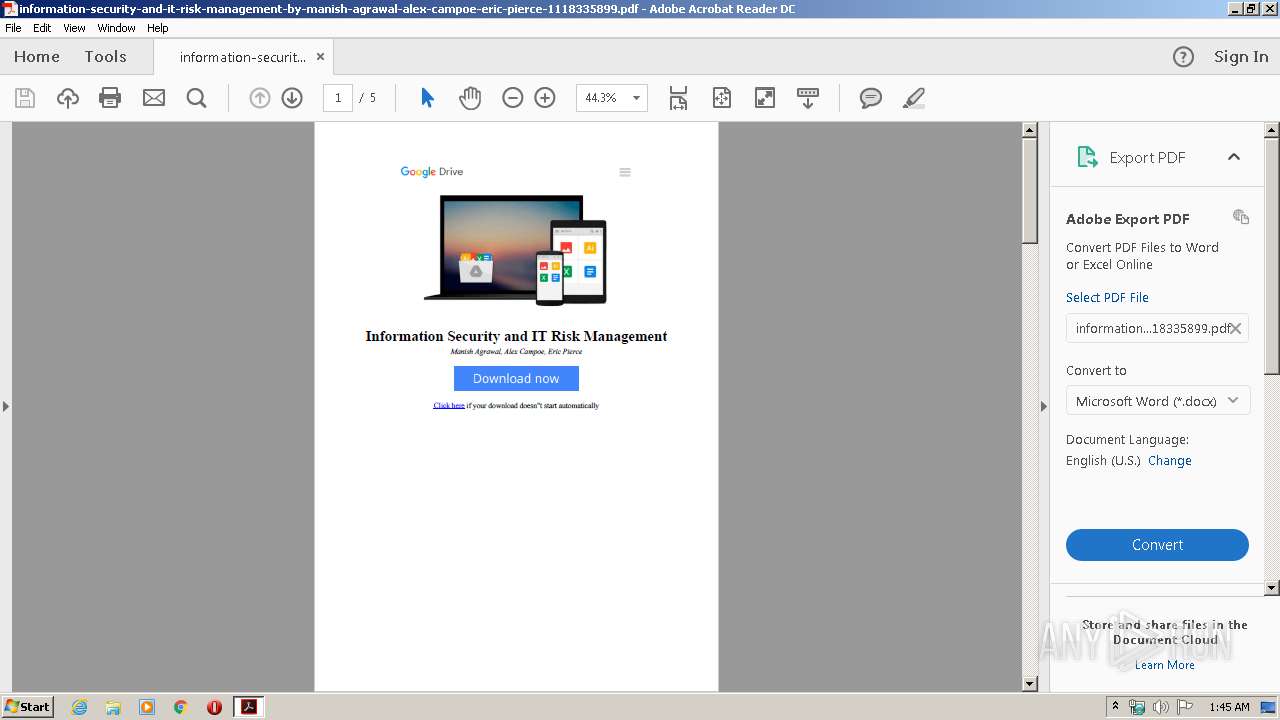Open Chrome from the taskbar
Viewport: 1280px width, 720px height.
coord(181,707)
